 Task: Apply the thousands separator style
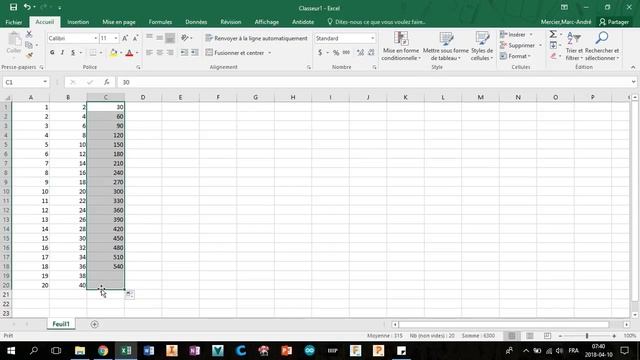click(x=346, y=53)
